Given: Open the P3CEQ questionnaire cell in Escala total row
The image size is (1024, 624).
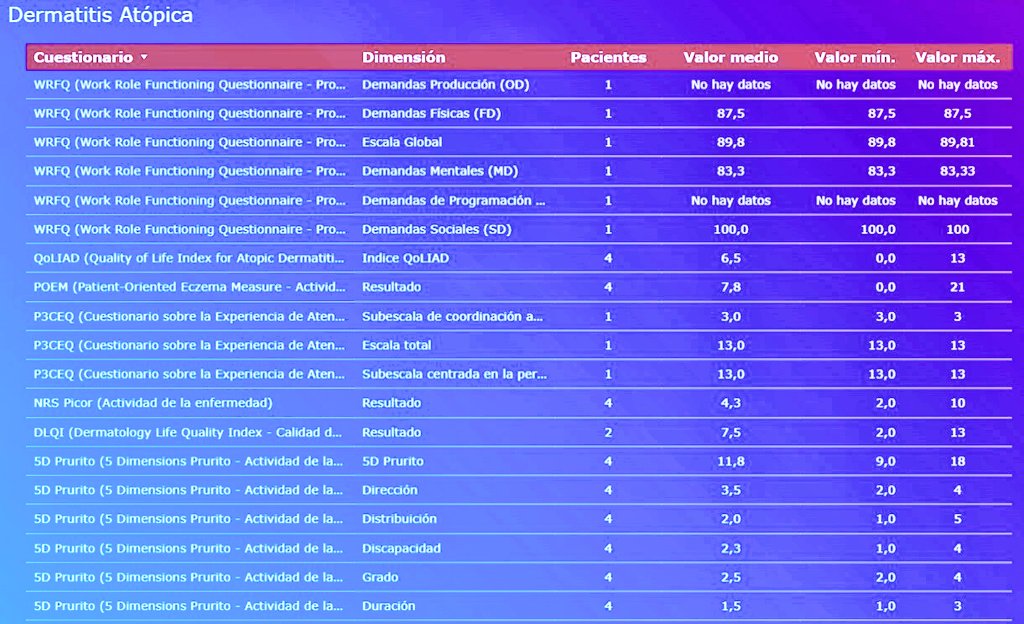Looking at the screenshot, I should (189, 345).
